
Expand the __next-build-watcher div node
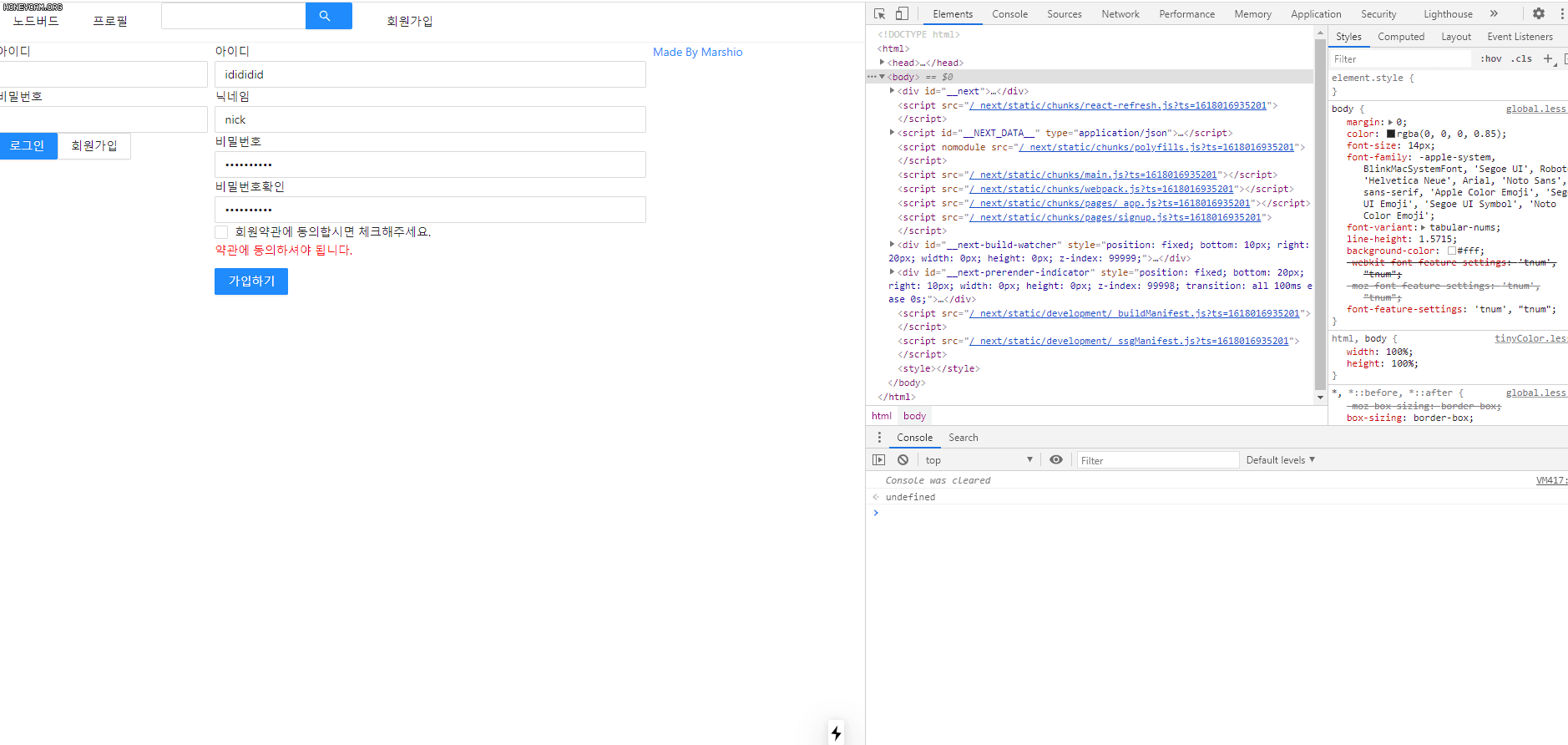[892, 244]
